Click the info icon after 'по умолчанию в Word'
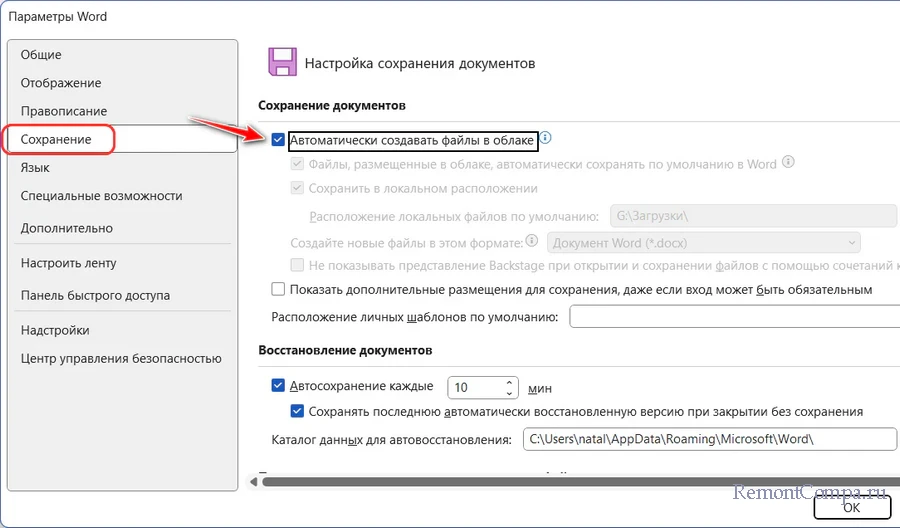Viewport: 900px width, 528px height. coord(789,163)
